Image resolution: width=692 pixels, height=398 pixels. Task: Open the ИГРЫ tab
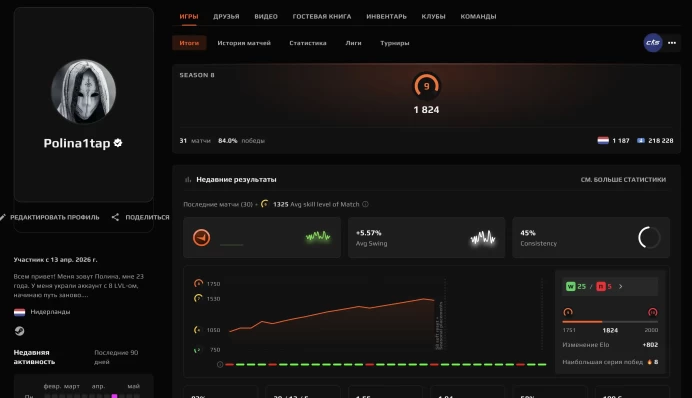(188, 16)
